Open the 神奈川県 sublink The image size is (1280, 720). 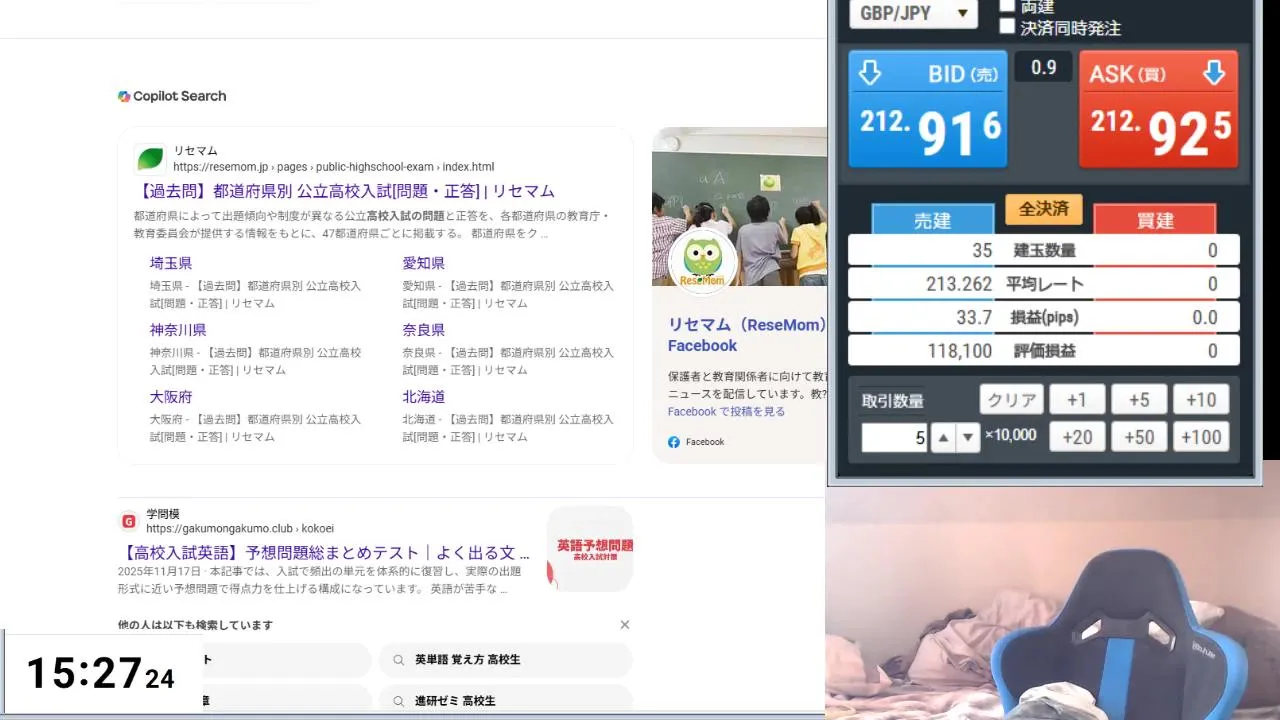(x=178, y=330)
